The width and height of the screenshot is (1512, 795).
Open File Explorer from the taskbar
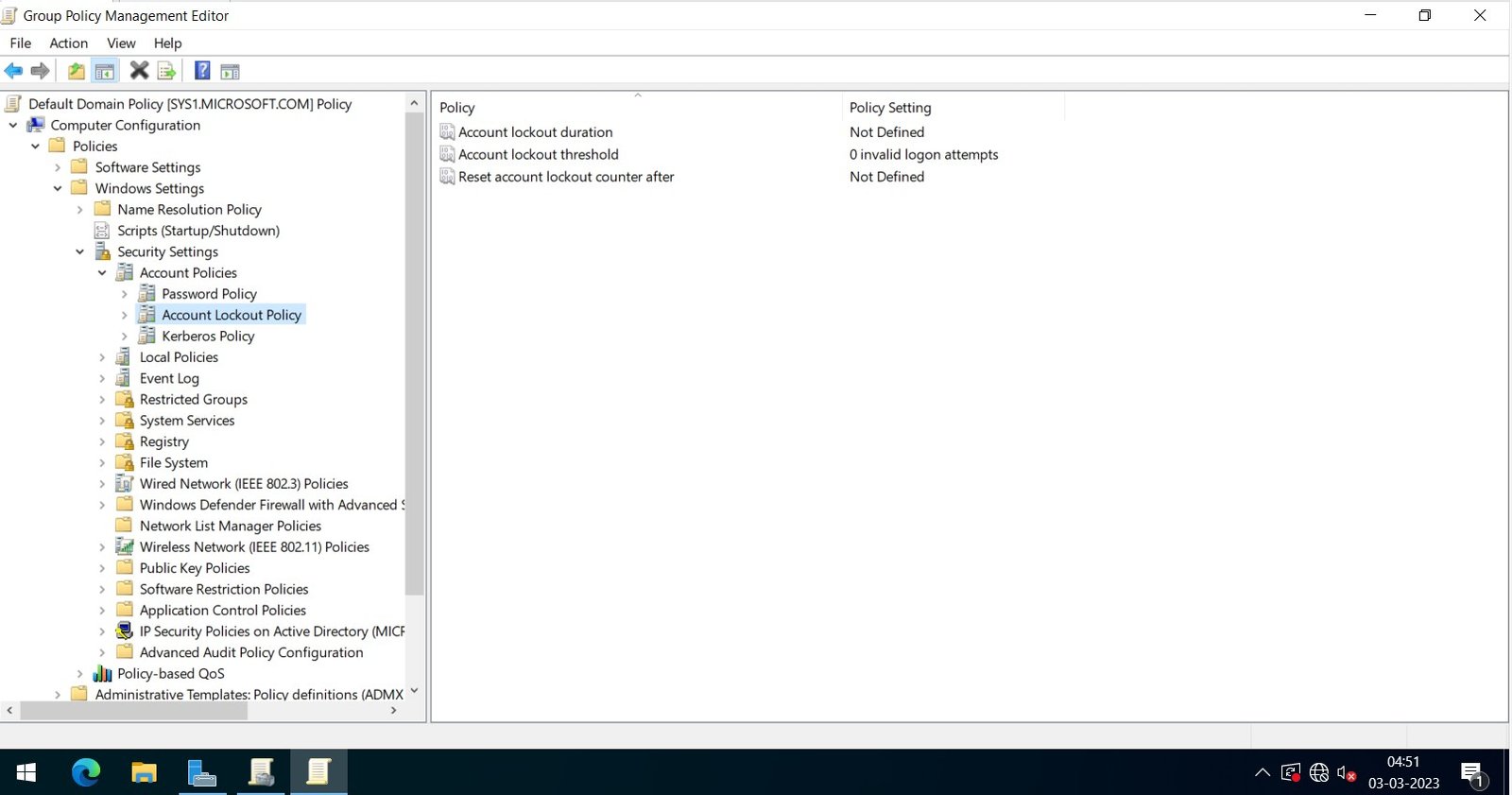[x=144, y=772]
